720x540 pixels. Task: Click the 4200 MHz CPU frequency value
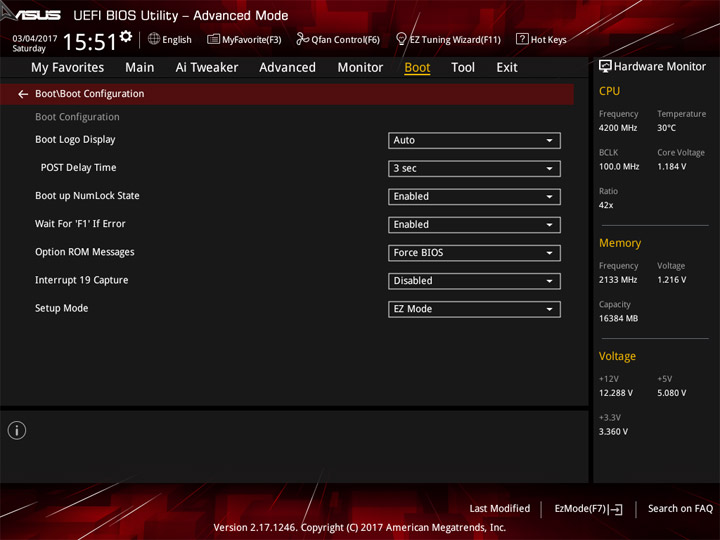618,128
